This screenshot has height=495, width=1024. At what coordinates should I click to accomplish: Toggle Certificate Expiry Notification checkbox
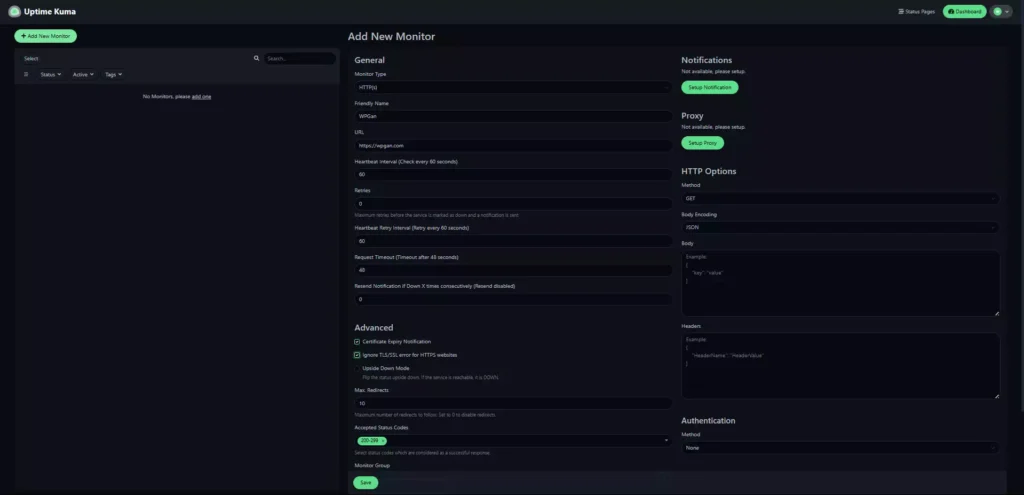(357, 342)
